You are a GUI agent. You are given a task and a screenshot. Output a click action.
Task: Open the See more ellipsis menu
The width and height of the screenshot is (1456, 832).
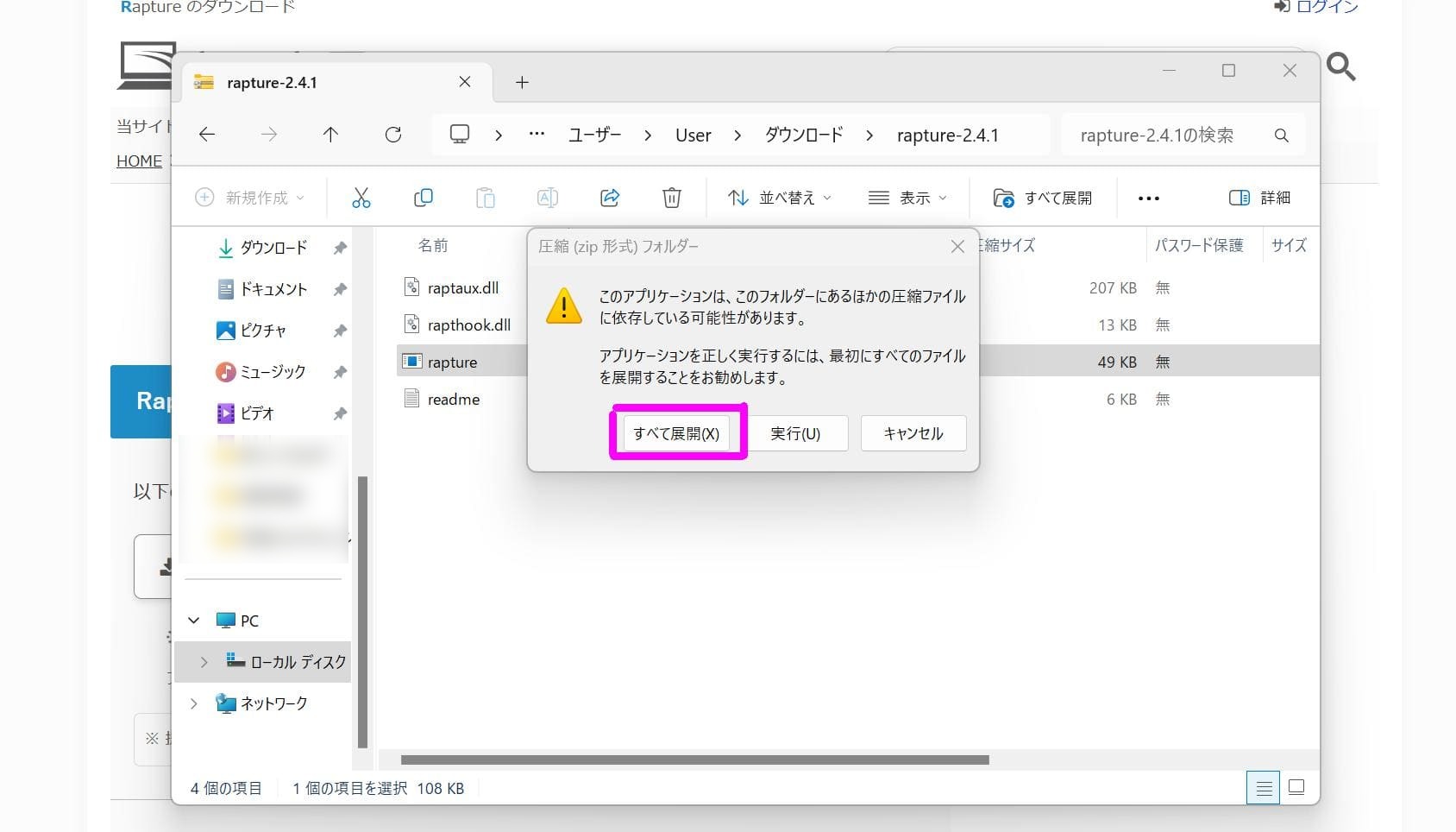1148,199
